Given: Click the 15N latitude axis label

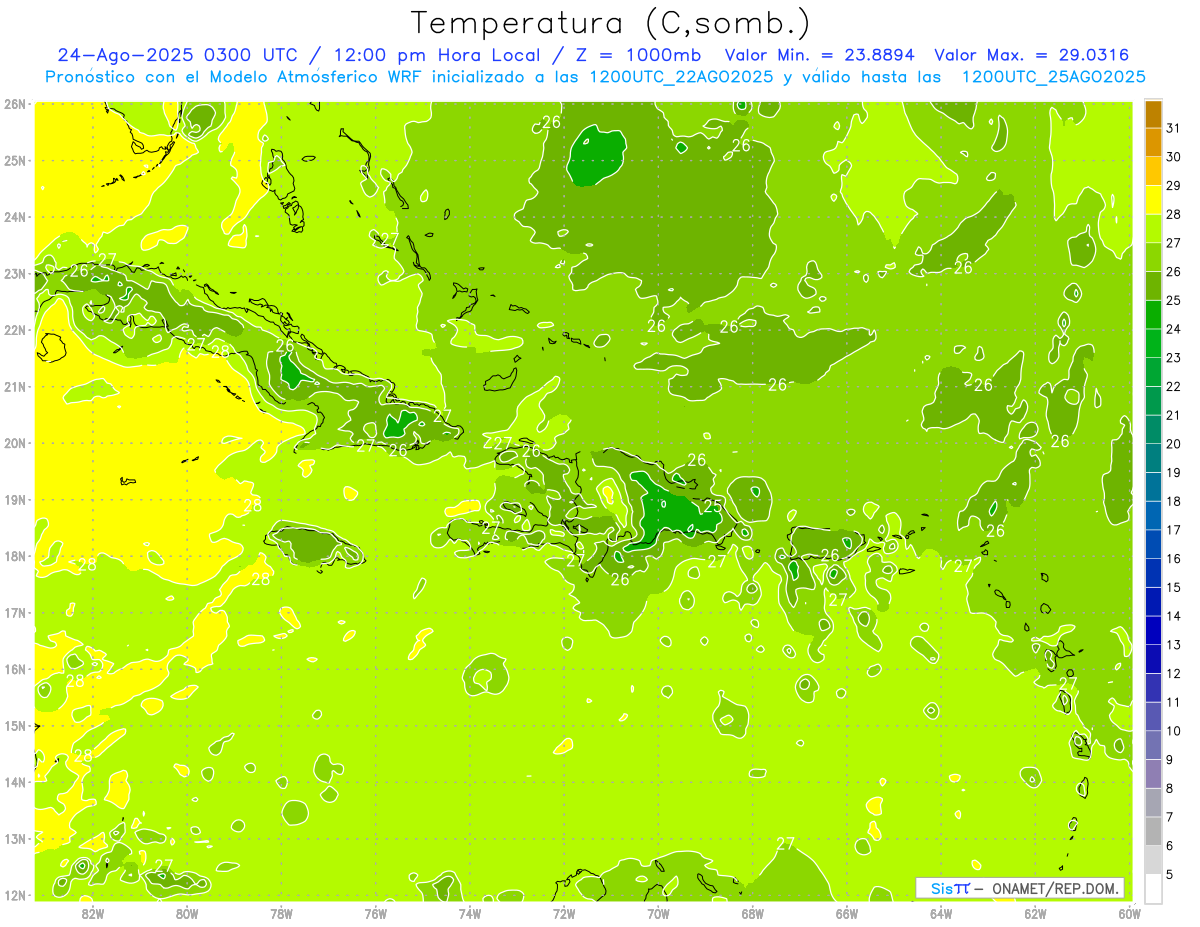Looking at the screenshot, I should [15, 725].
